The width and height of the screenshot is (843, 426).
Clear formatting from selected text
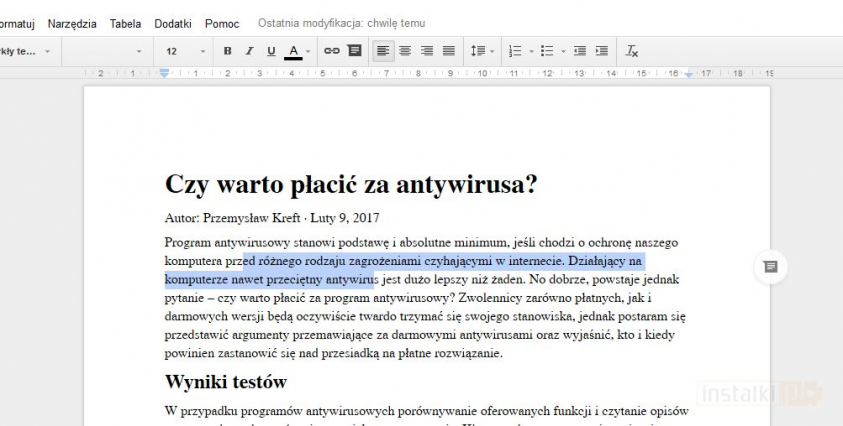point(631,51)
